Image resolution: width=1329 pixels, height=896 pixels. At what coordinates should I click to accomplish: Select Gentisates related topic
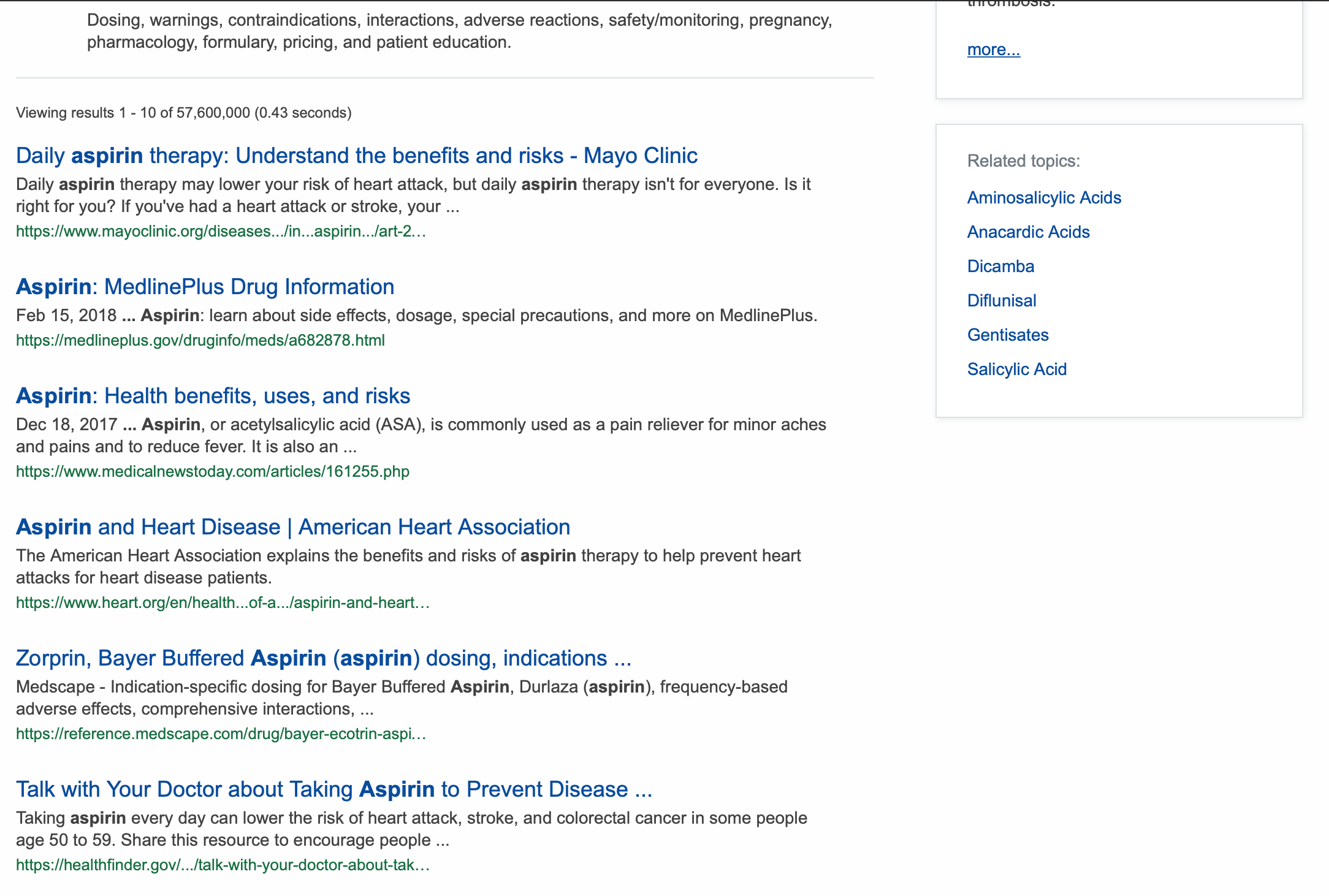point(1008,335)
